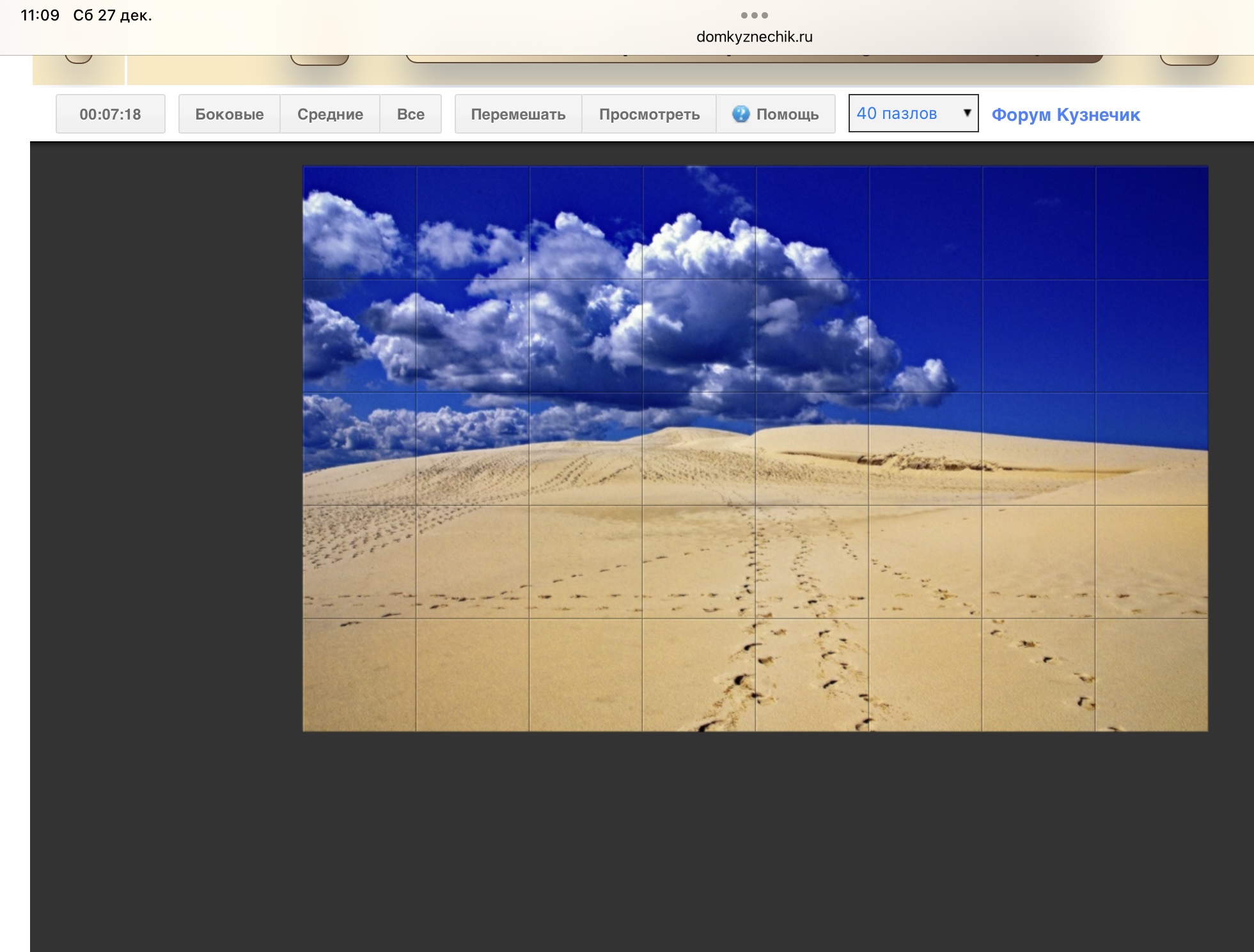Image resolution: width=1254 pixels, height=952 pixels.
Task: Show only Боковые edge pieces
Action: click(229, 114)
